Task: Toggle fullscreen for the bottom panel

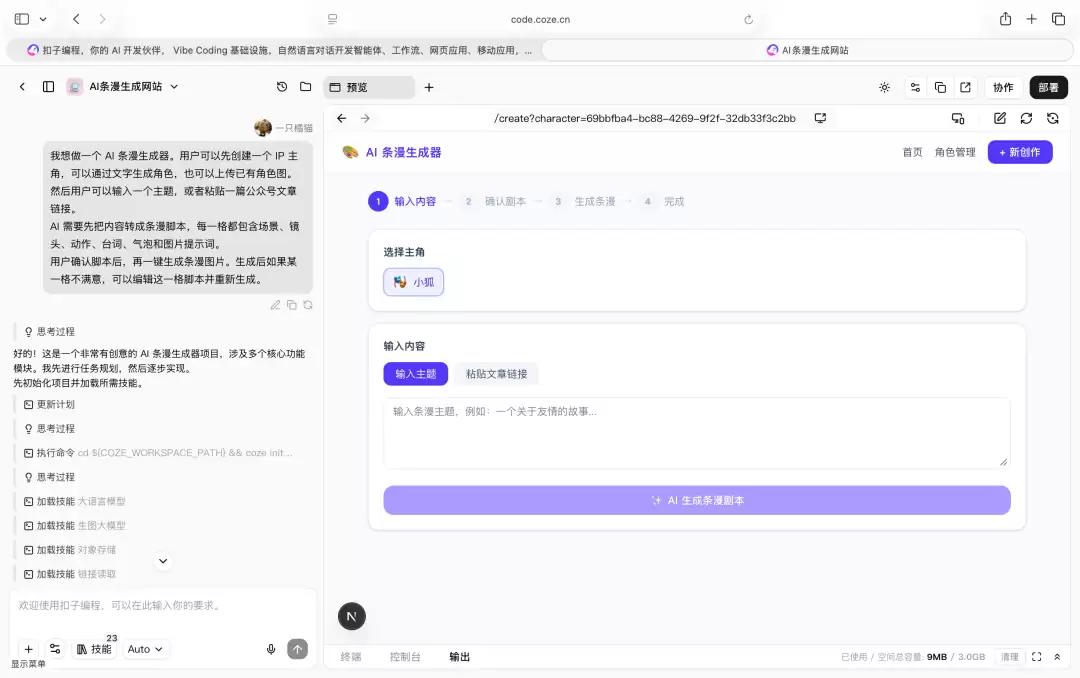Action: point(1037,657)
